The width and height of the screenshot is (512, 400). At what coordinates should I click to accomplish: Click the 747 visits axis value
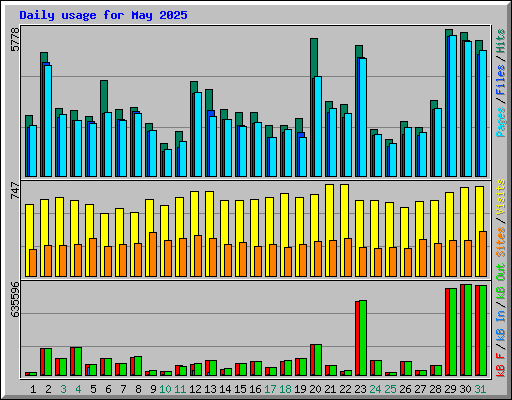pos(15,190)
